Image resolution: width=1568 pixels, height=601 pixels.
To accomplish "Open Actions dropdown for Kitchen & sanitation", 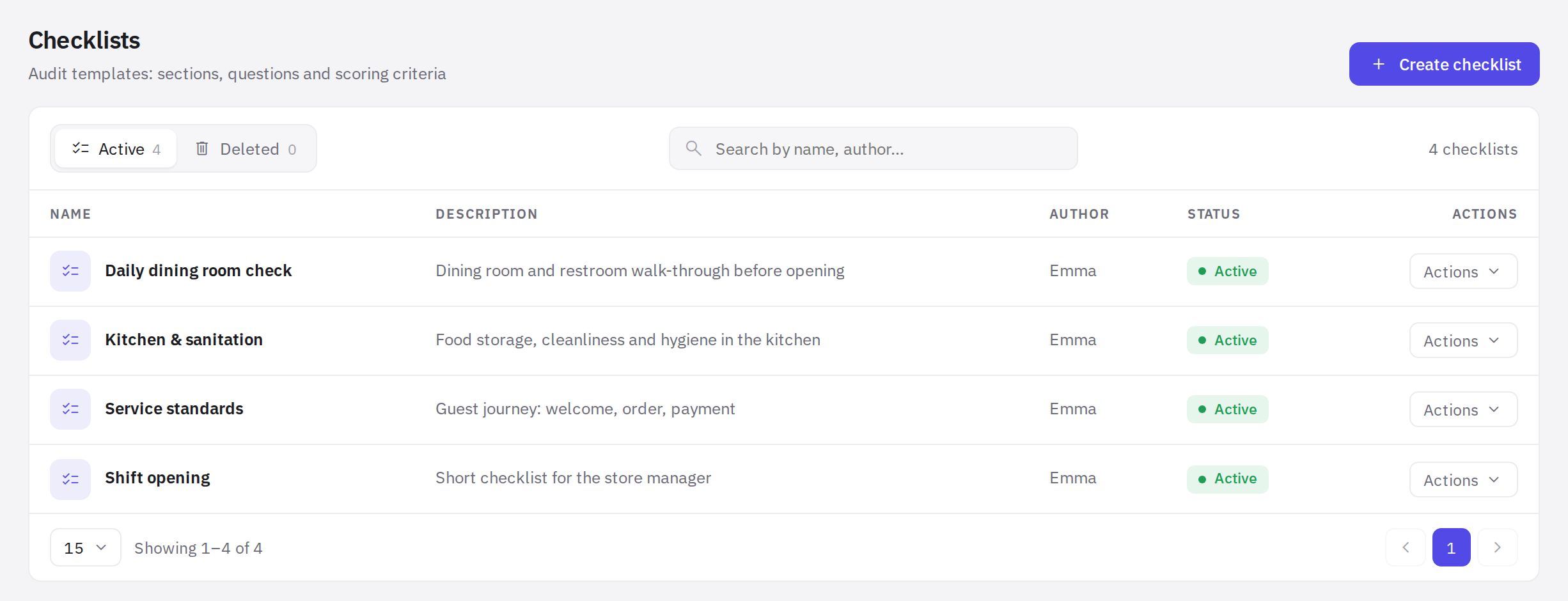I will tap(1463, 340).
